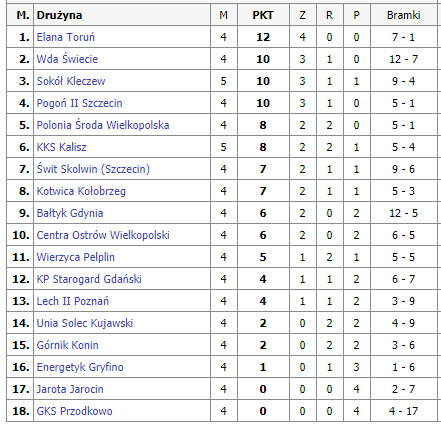
Task: Click the Wda Świecie team link
Action: tap(67, 59)
